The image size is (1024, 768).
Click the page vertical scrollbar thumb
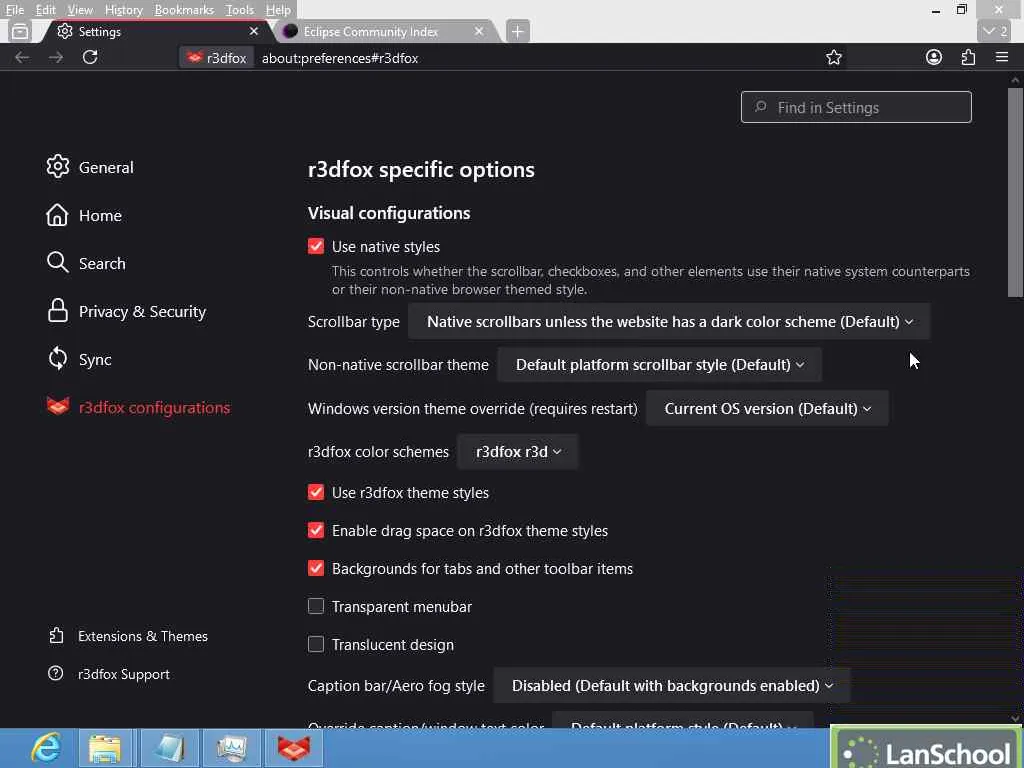1014,193
